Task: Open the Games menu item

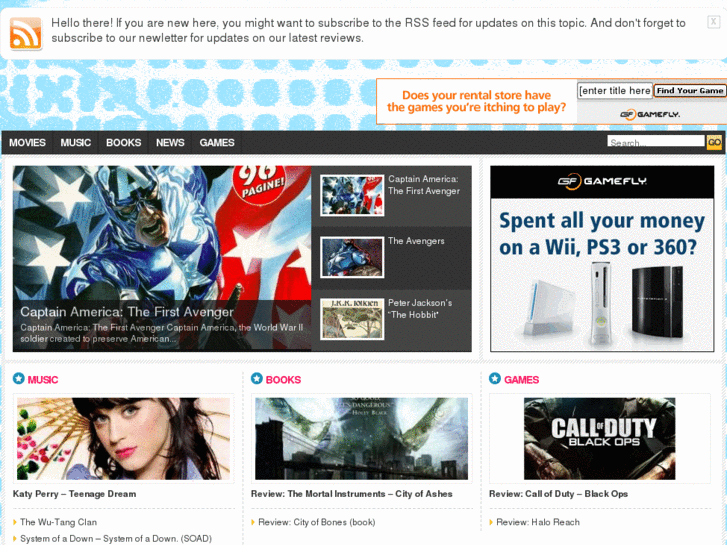Action: coord(217,142)
